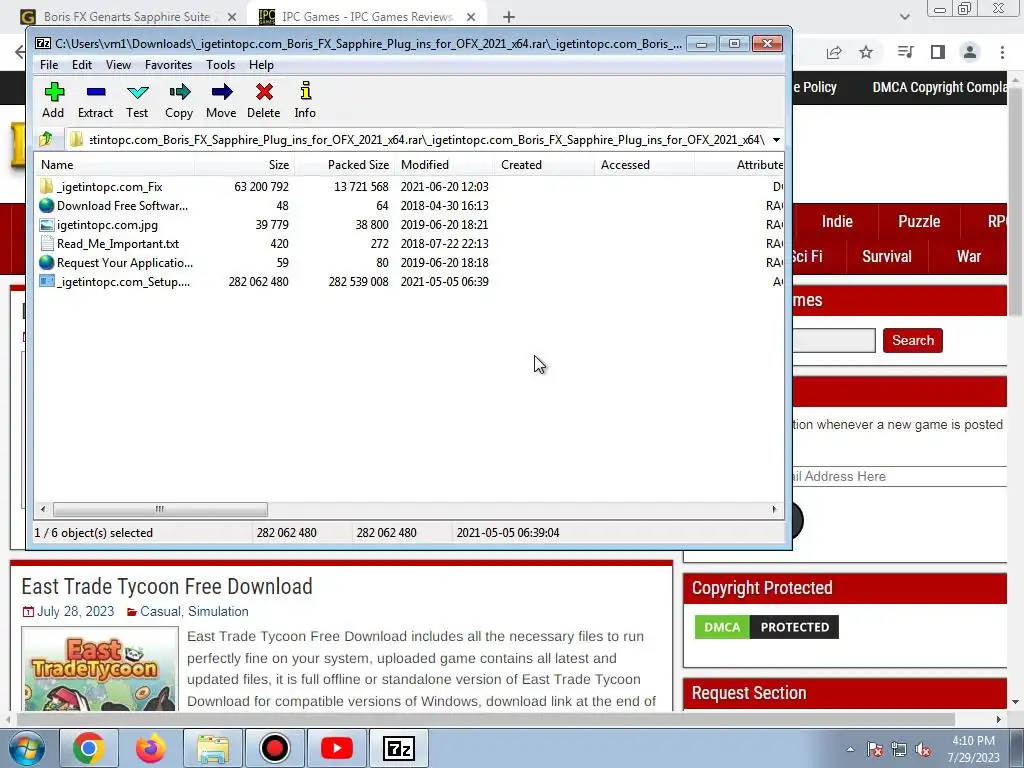Open the YouTube taskbar icon
Viewport: 1024px width, 768px height.
click(x=337, y=748)
